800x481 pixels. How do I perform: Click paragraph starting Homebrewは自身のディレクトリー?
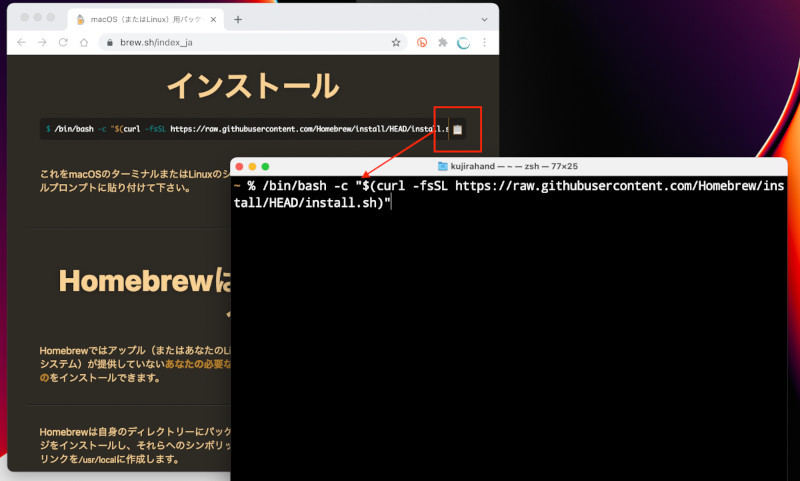[135, 445]
